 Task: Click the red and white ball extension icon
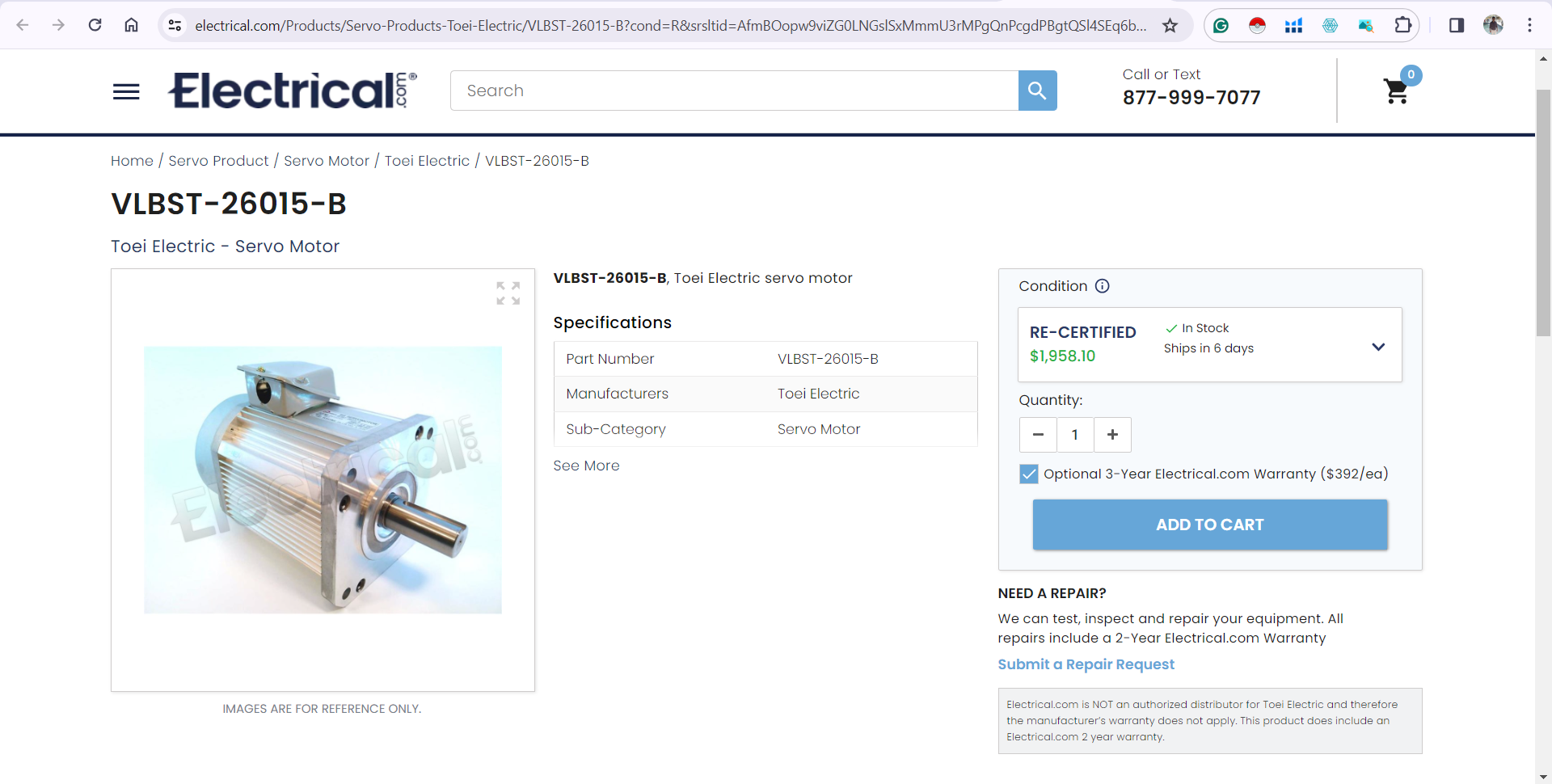(x=1257, y=26)
